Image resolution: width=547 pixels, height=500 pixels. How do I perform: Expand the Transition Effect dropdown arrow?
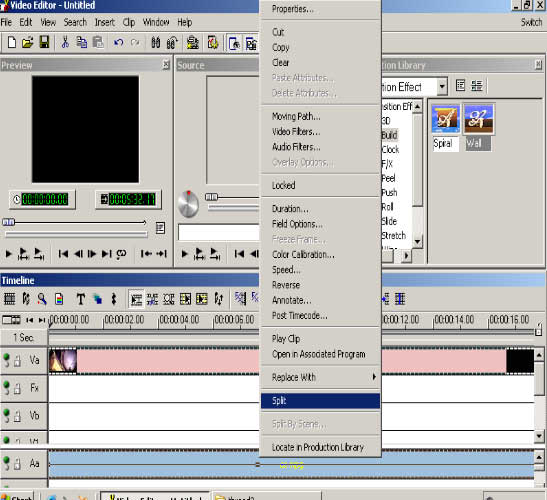442,86
